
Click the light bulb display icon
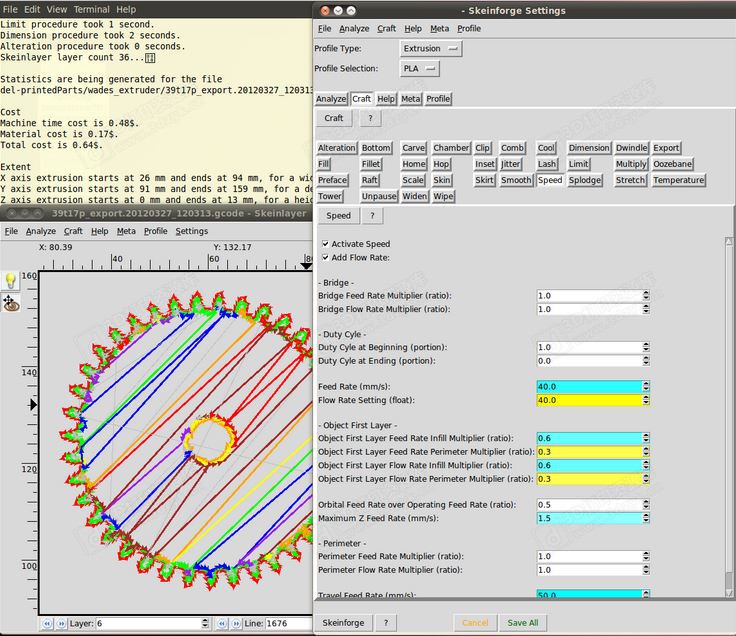click(x=11, y=281)
